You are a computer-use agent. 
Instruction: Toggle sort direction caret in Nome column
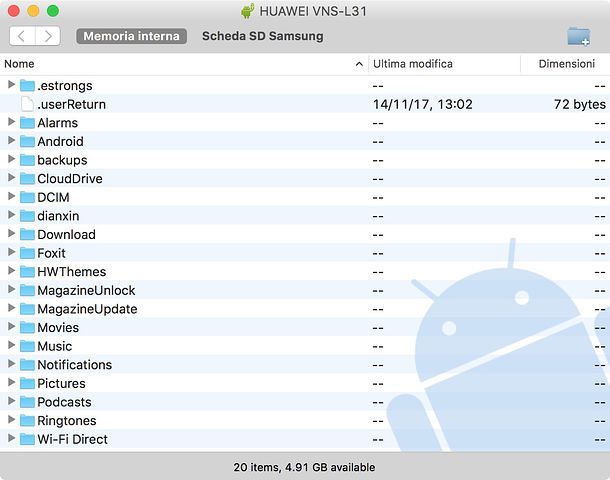(359, 64)
